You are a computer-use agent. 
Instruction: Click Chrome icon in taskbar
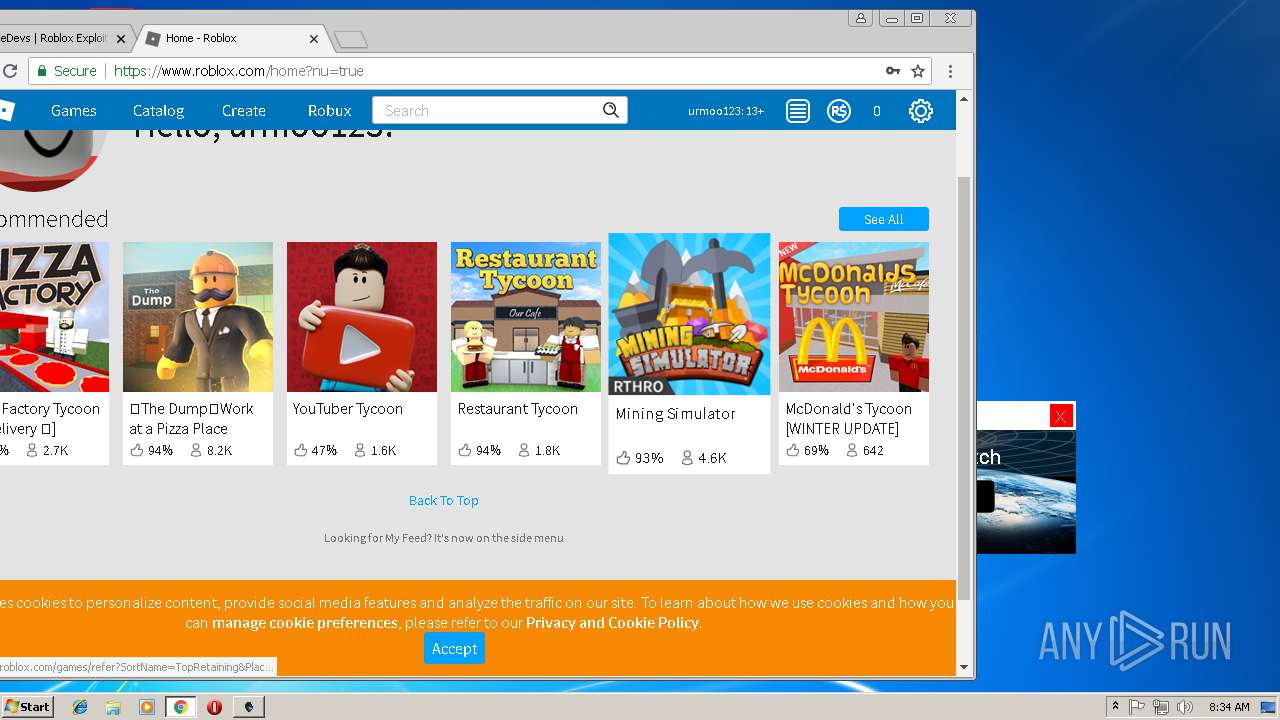pyautogui.click(x=180, y=707)
